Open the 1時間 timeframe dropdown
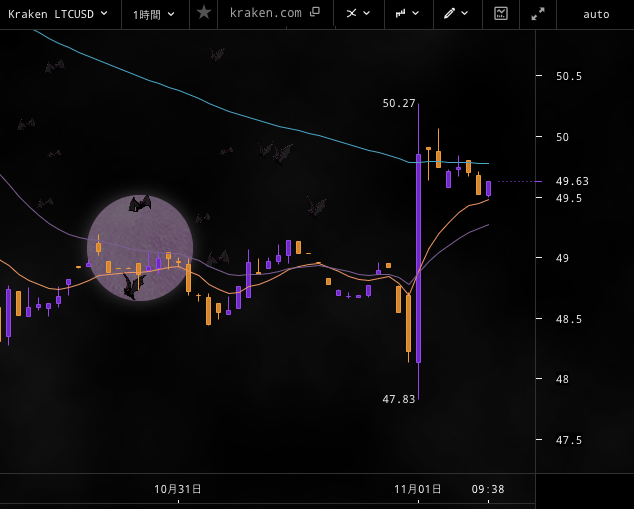The image size is (634, 509). point(154,14)
